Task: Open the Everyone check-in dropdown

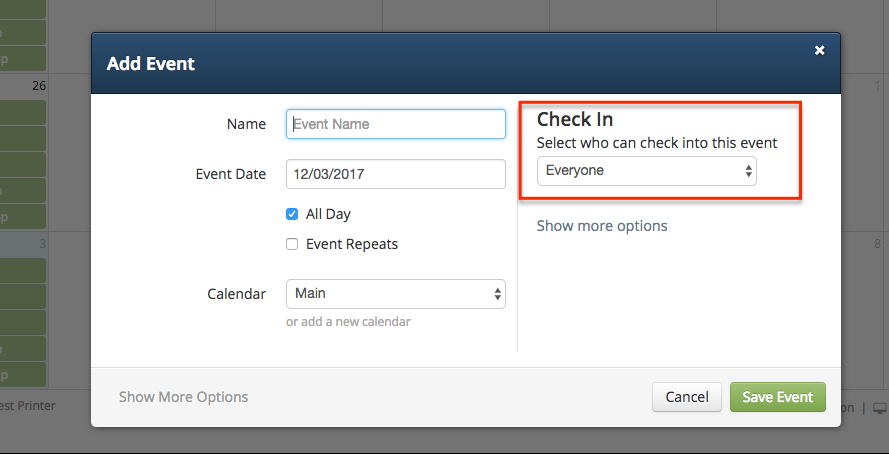Action: pos(646,171)
